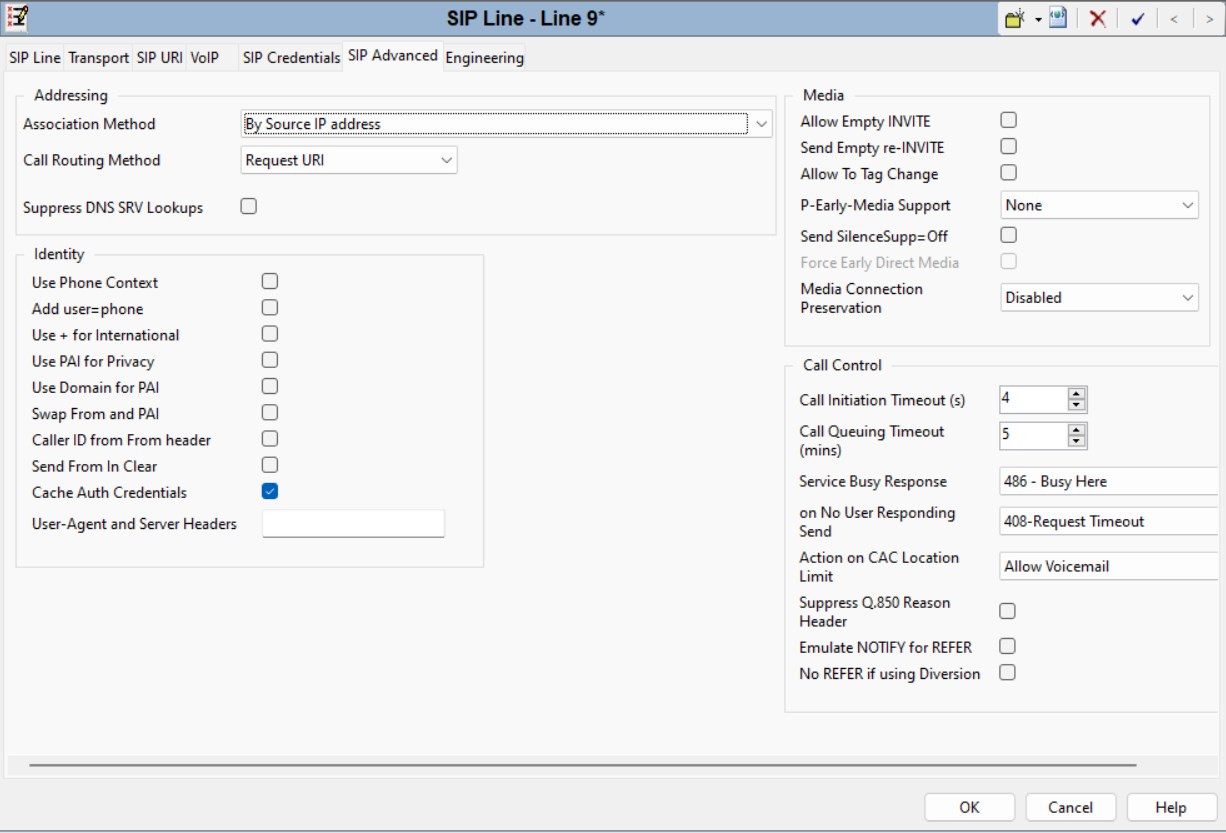Open the new record dropdown arrow in toolbar
Viewport: 1226px width, 833px height.
pos(1038,20)
